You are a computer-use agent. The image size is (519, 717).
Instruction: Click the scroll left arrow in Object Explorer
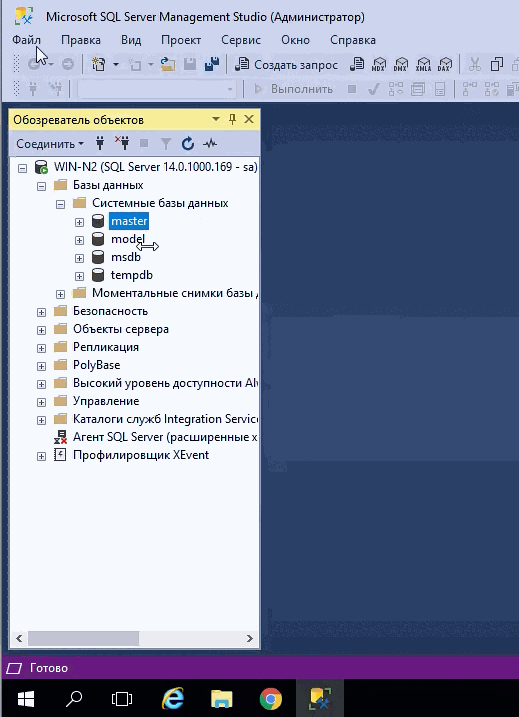tap(19, 638)
